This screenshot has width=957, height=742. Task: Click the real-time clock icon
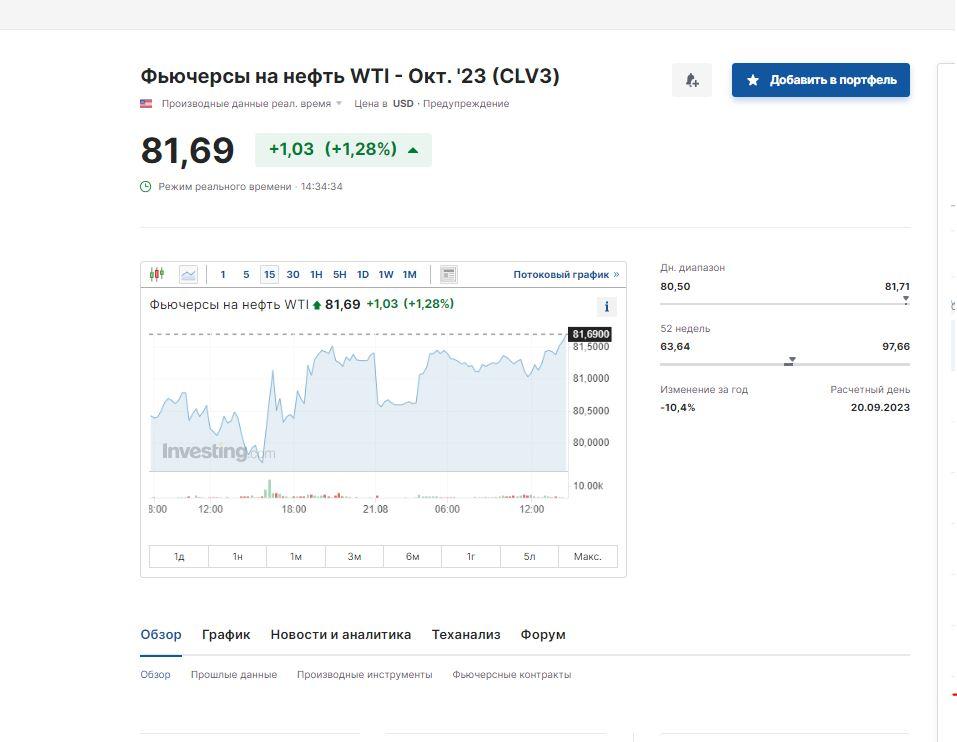tap(145, 187)
